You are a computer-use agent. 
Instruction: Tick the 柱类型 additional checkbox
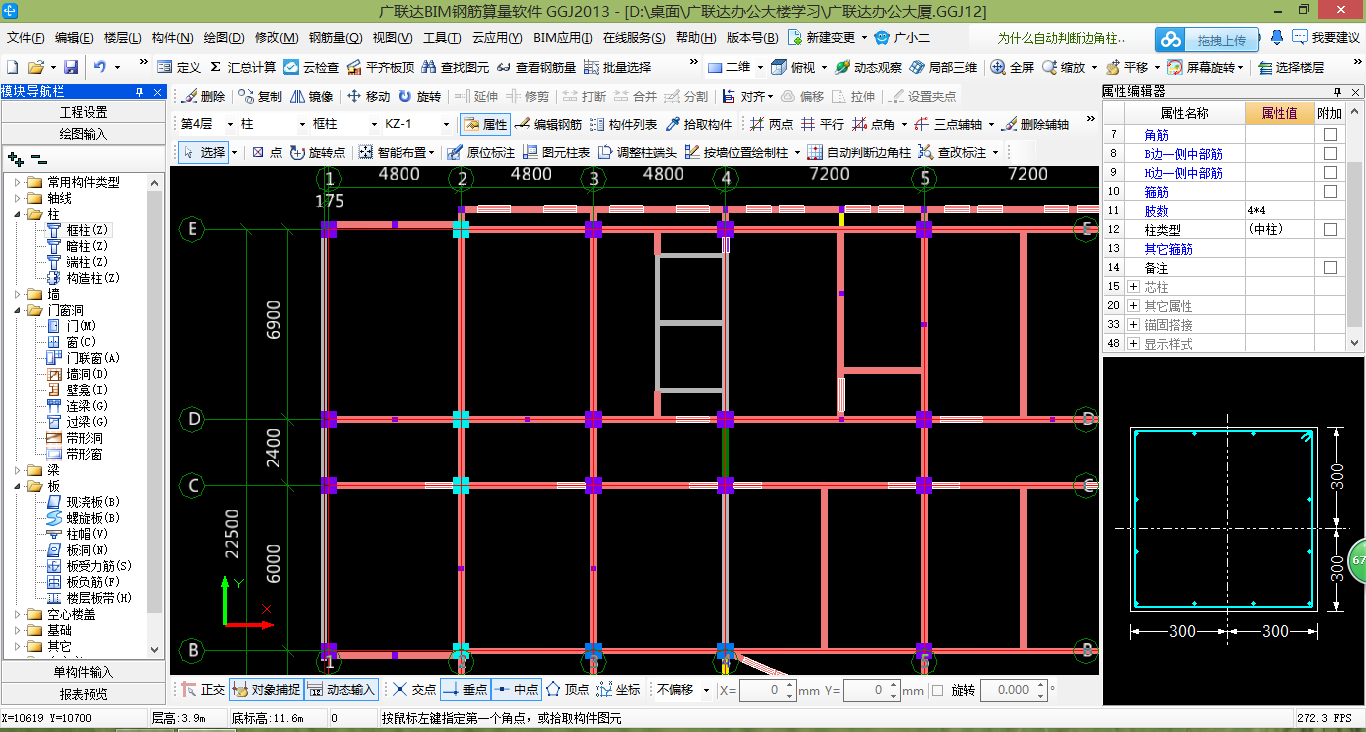(x=1330, y=230)
